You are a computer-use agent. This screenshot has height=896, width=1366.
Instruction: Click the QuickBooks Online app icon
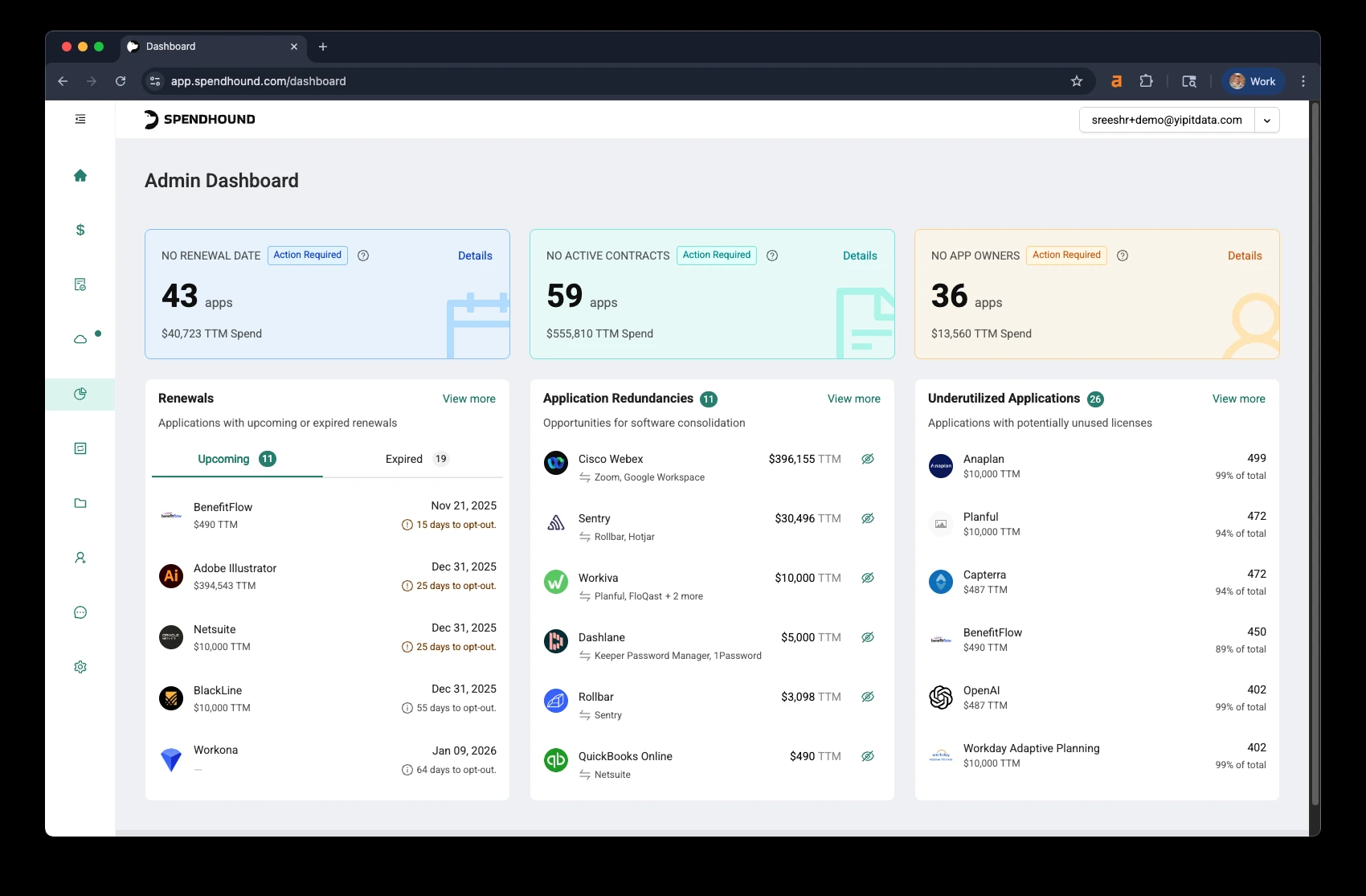[556, 759]
